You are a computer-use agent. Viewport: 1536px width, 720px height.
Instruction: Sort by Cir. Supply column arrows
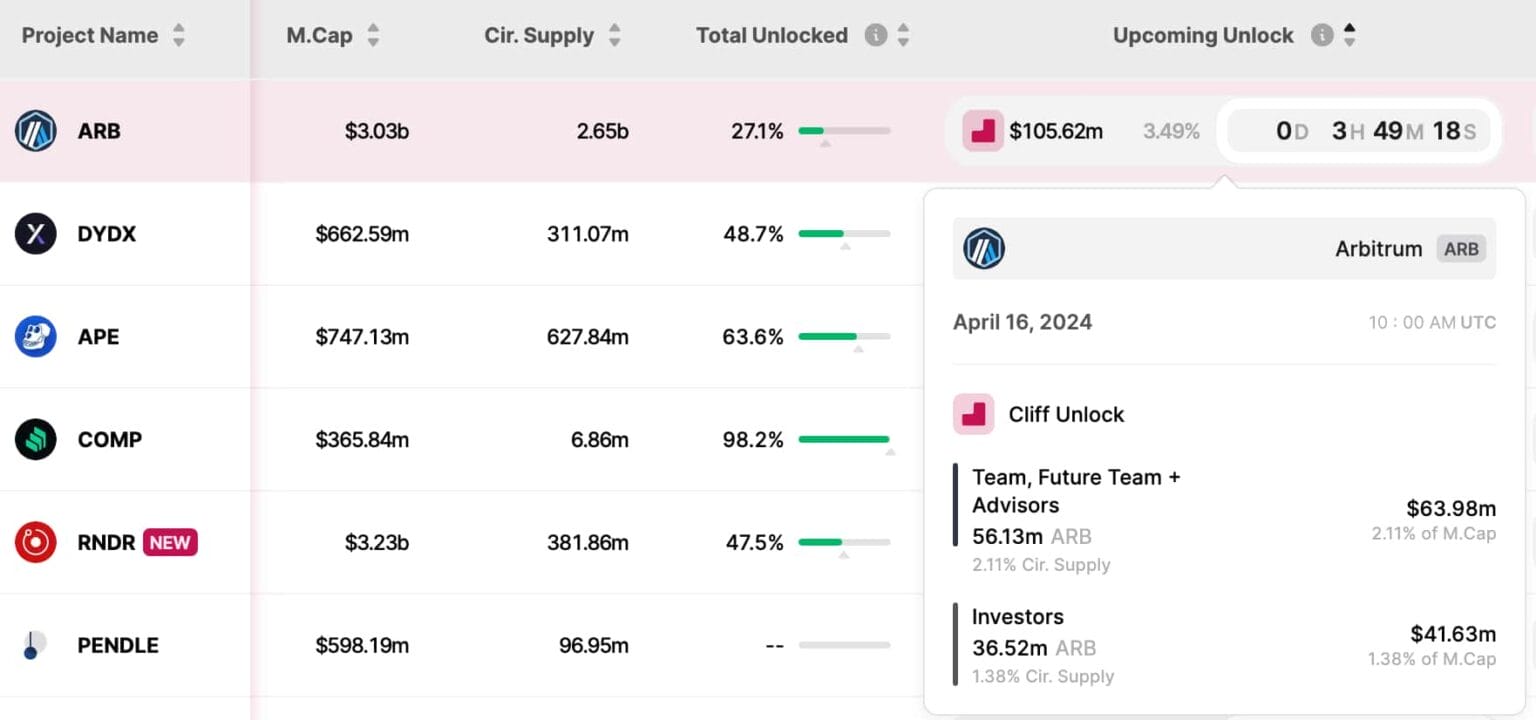614,36
